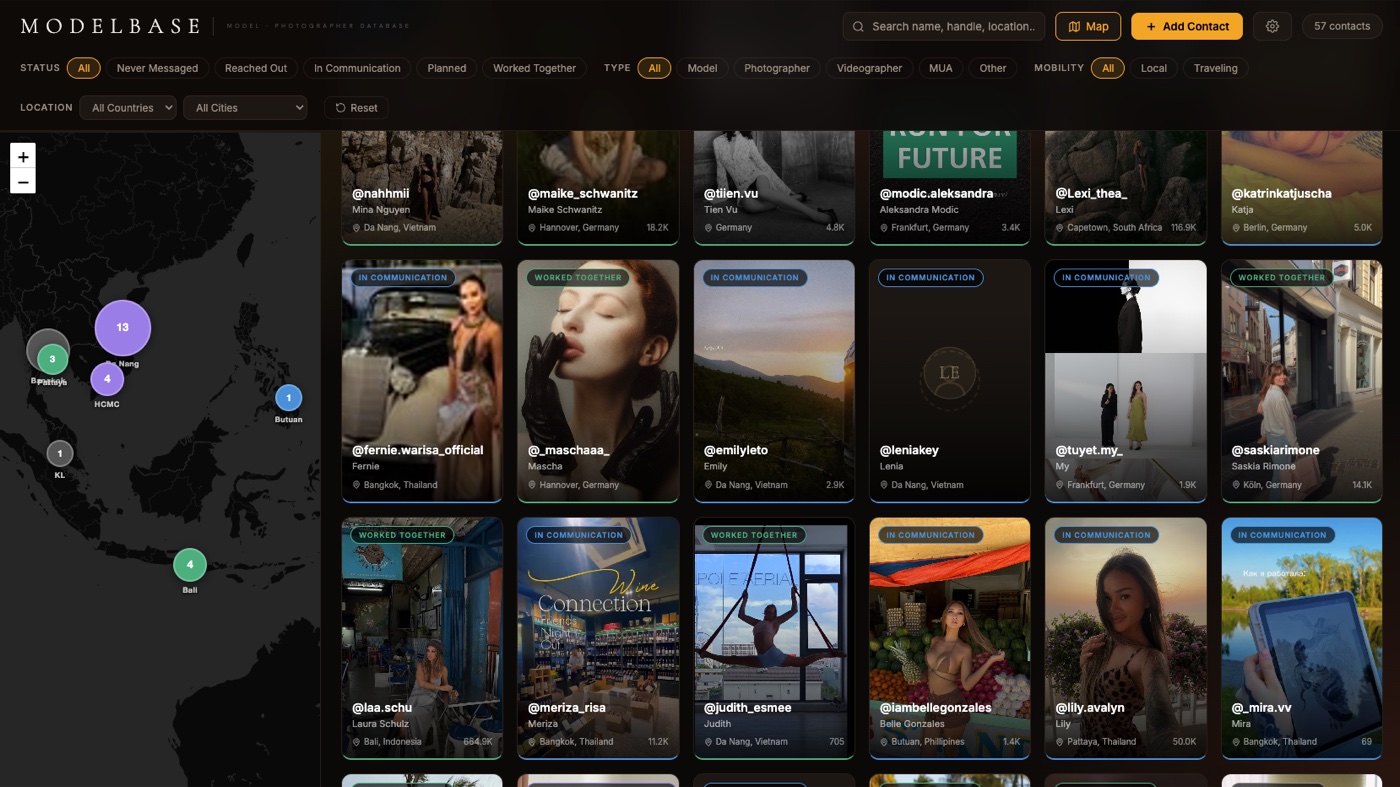
Task: Click the Butuan, Phillipines location text
Action: coord(928,742)
